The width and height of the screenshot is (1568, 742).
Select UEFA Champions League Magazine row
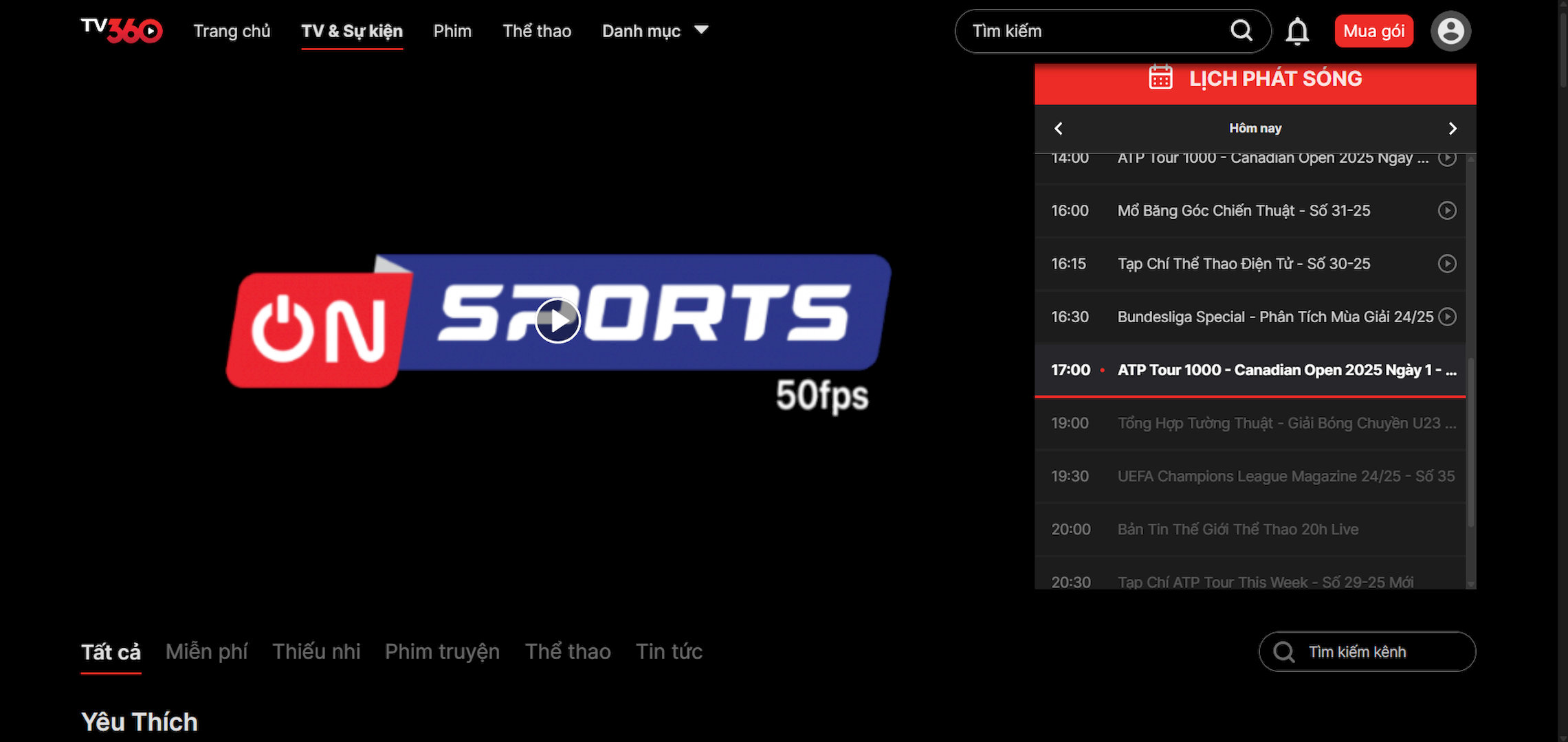1250,476
